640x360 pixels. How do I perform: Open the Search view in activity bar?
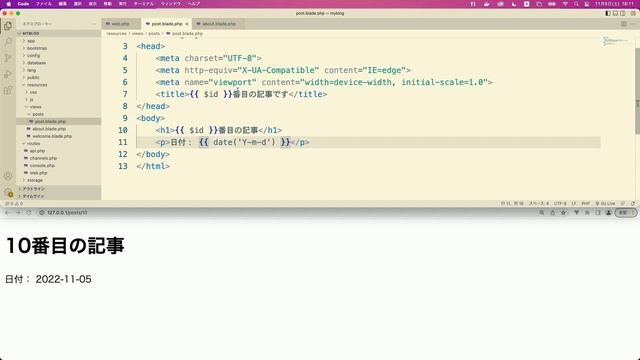click(x=8, y=42)
